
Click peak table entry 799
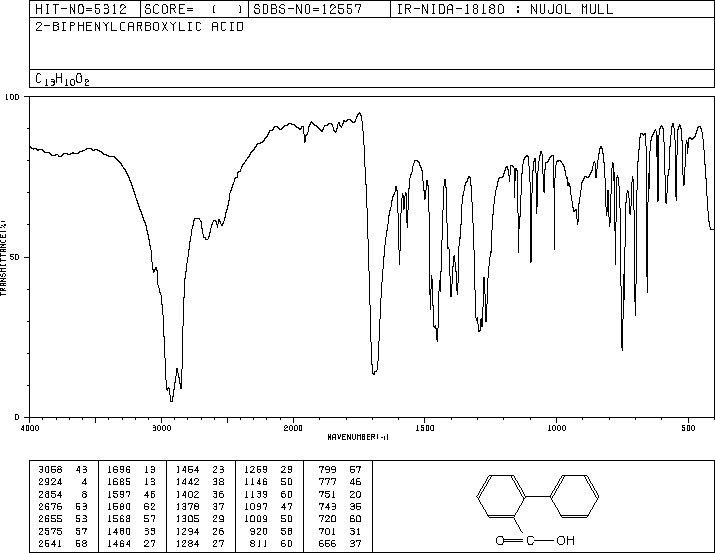point(327,470)
